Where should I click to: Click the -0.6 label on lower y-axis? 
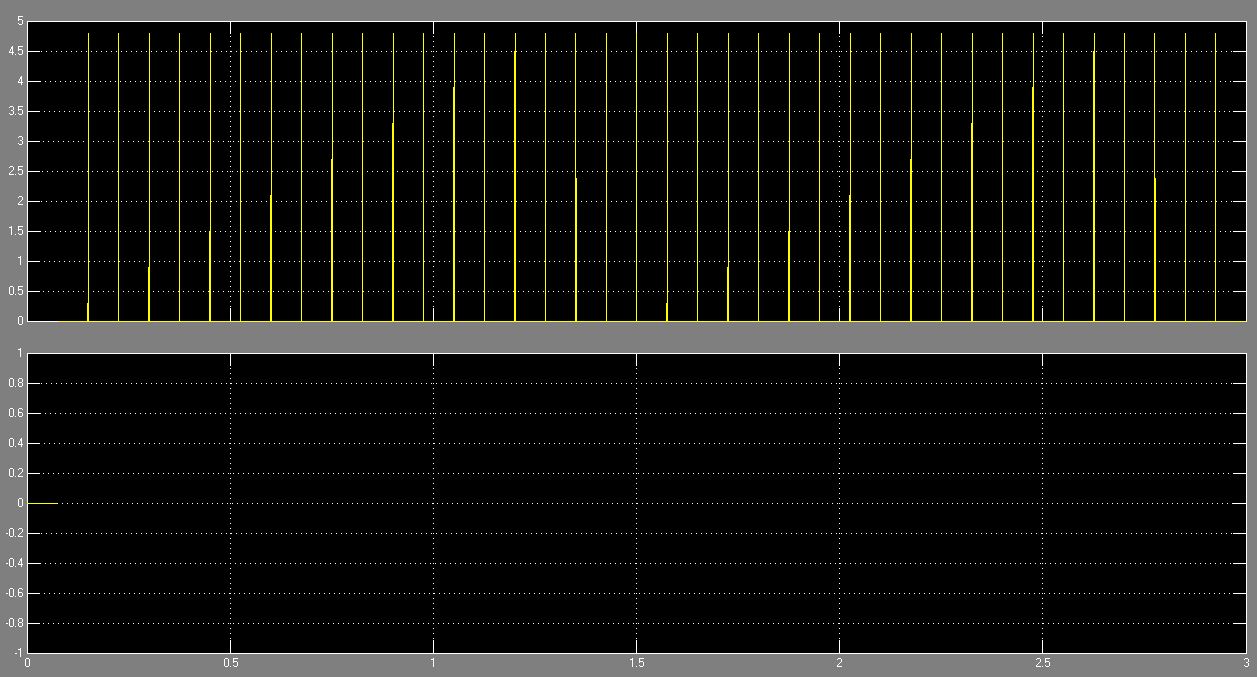point(15,594)
